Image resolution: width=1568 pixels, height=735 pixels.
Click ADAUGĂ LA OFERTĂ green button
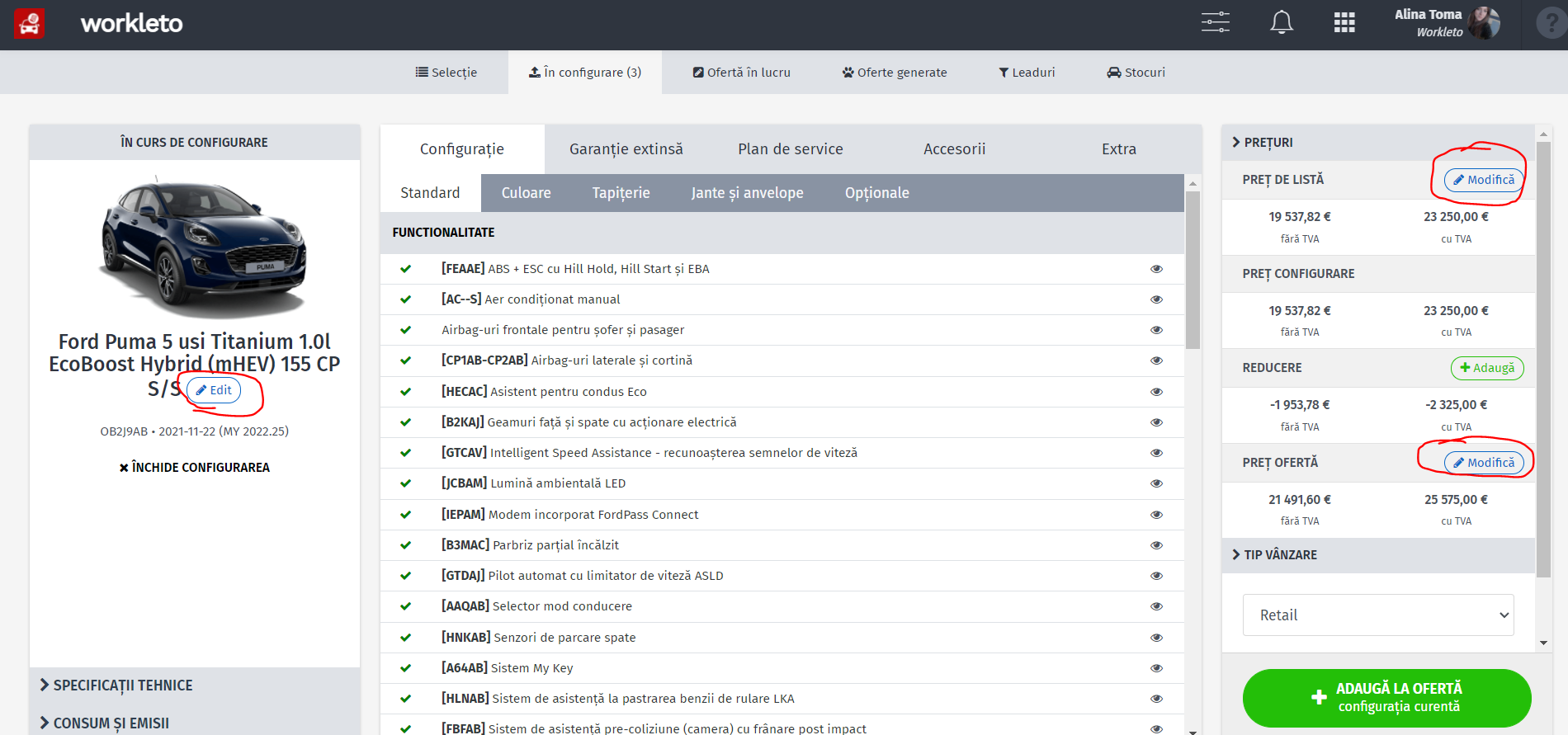tap(1386, 698)
